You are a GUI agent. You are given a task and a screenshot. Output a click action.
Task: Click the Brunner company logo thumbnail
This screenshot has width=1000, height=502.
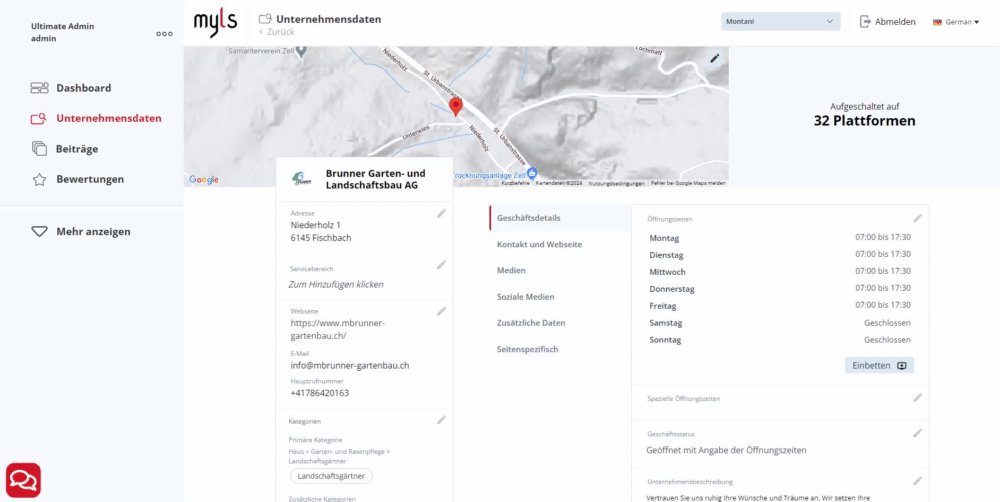click(302, 179)
